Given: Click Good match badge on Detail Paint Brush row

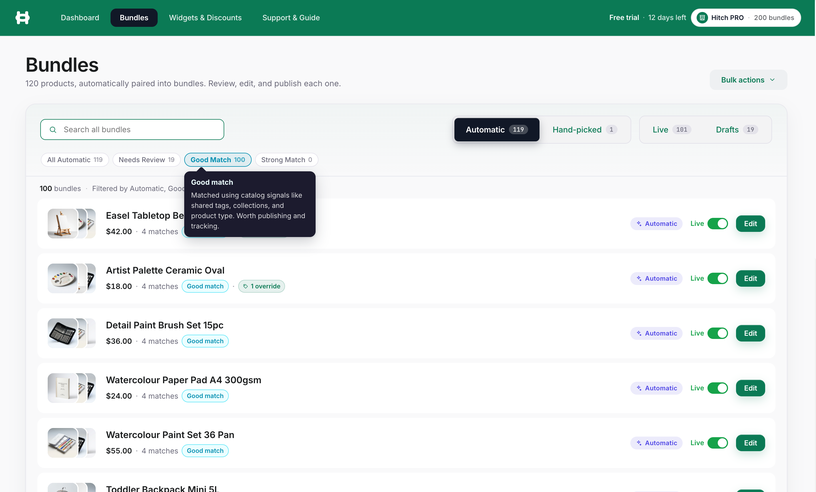Looking at the screenshot, I should pyautogui.click(x=205, y=341).
